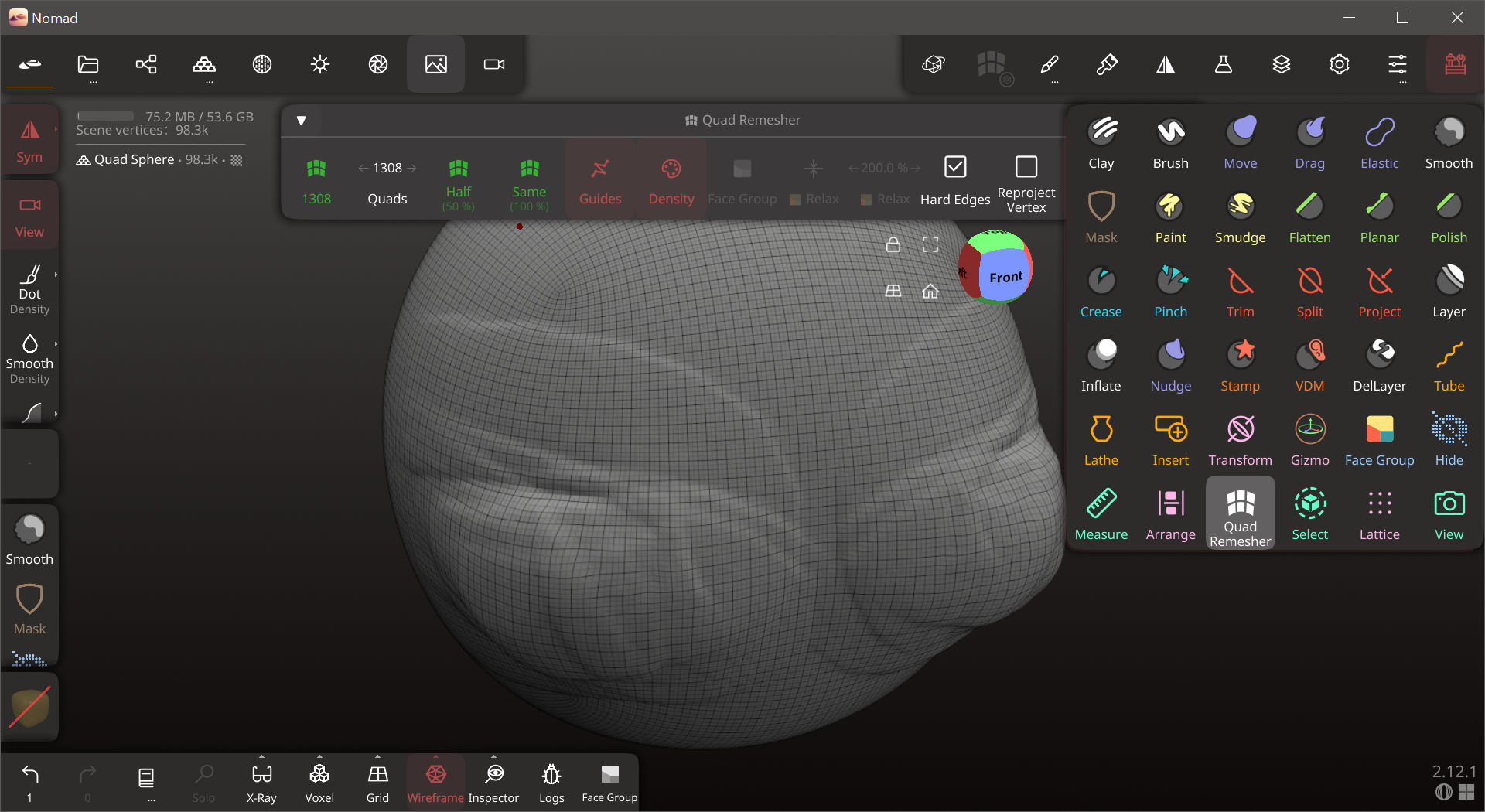Viewport: 1485px width, 812px height.
Task: Toggle the Density option in Quad Remesher
Action: [x=671, y=181]
